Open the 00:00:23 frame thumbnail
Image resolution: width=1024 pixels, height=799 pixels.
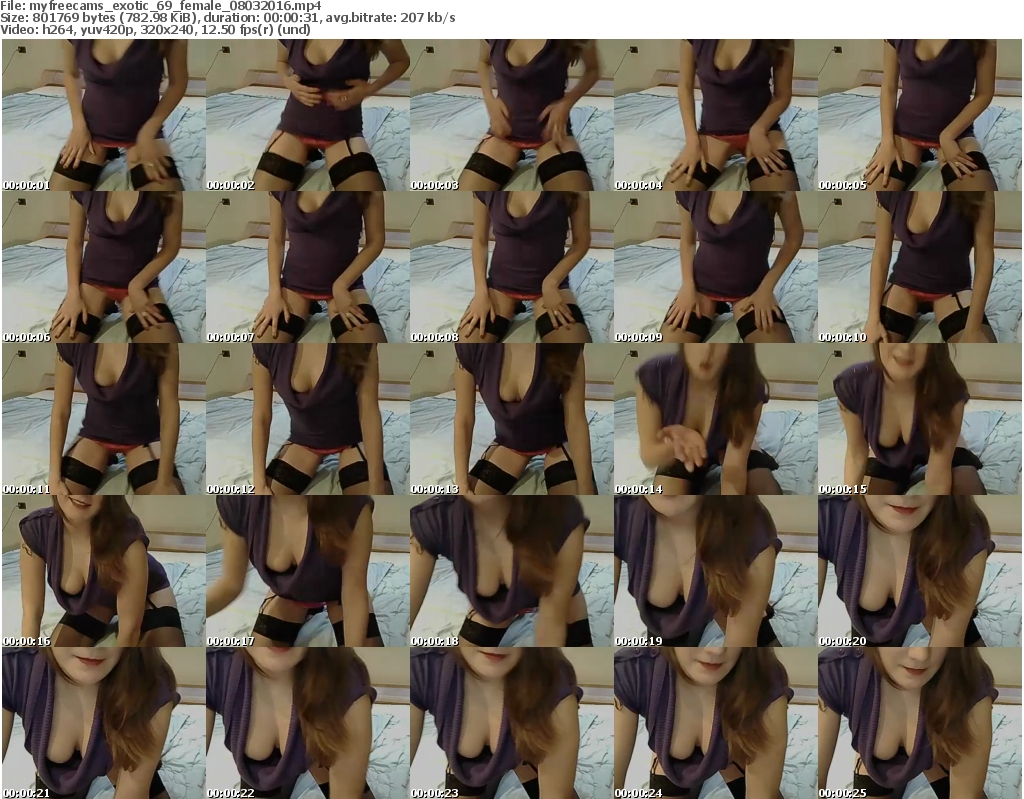pos(511,723)
